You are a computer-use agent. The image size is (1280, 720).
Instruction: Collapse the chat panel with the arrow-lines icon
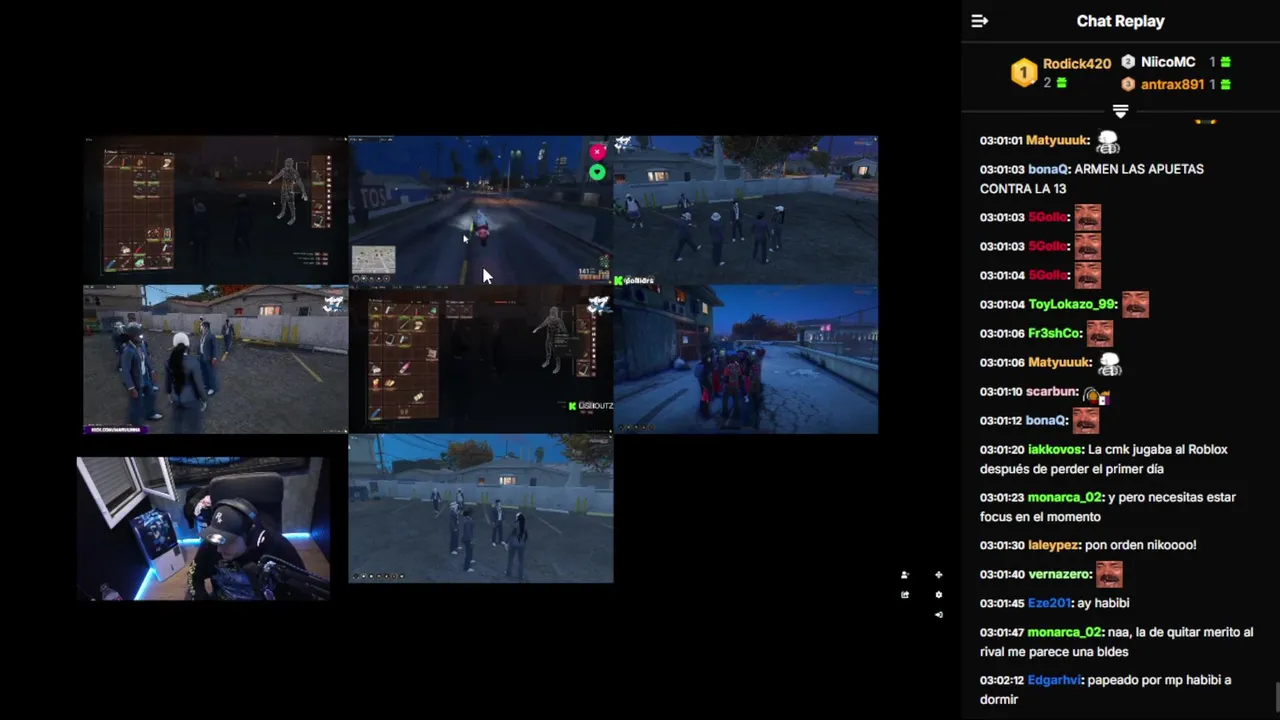click(979, 21)
